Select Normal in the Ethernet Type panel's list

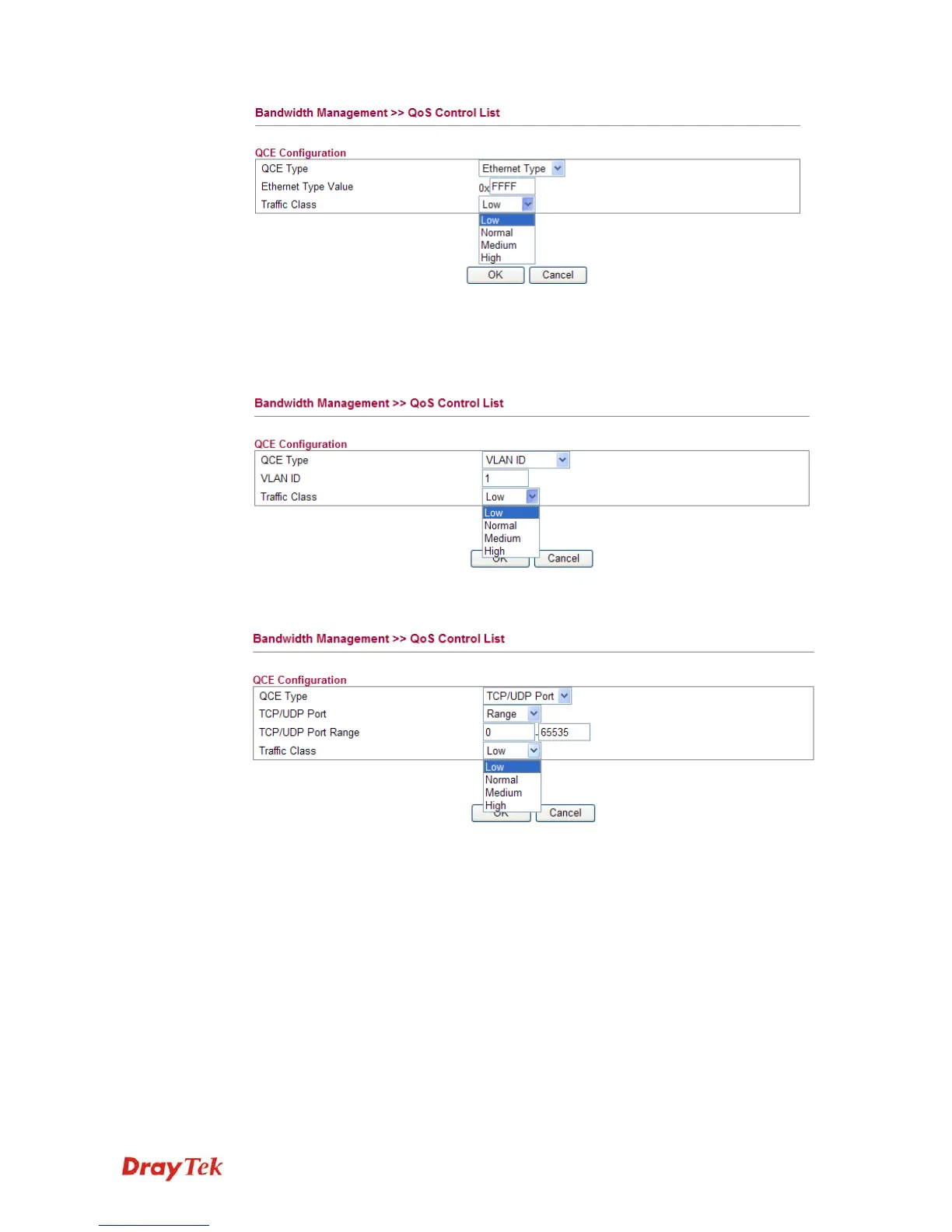click(x=498, y=233)
